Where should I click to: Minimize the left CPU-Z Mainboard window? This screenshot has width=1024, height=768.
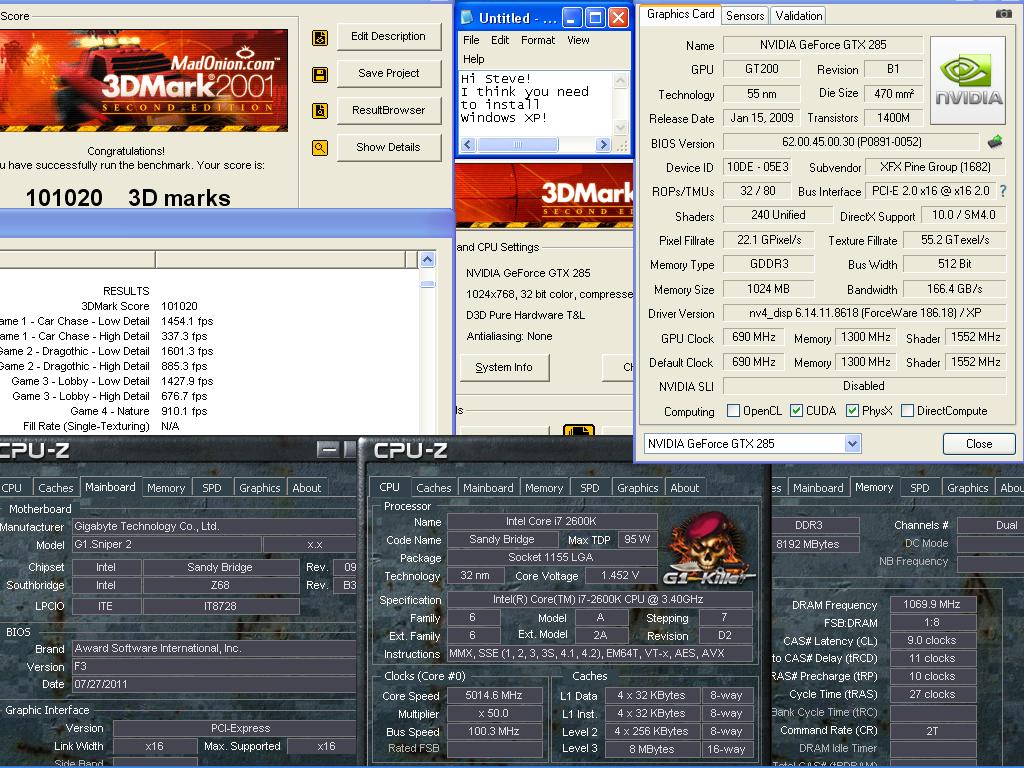click(327, 449)
